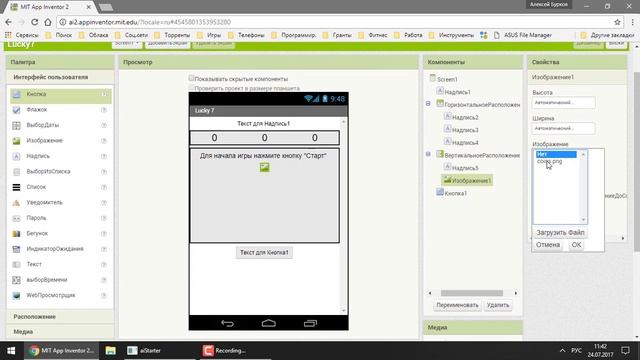Select the Бегунок slider palette icon
Image resolution: width=640 pixels, height=360 pixels.
[16, 234]
